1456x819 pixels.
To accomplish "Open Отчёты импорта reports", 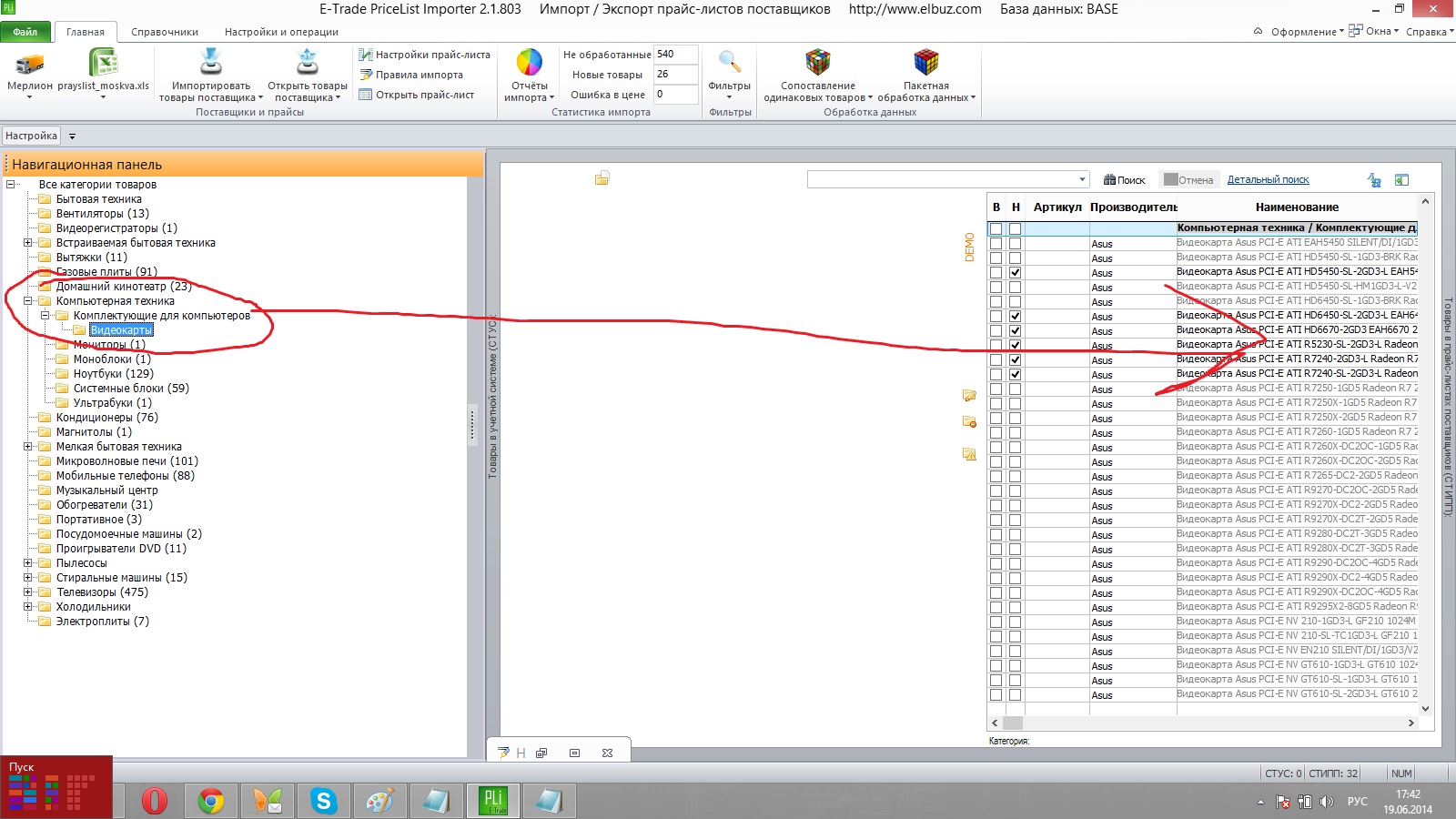I will [x=529, y=75].
